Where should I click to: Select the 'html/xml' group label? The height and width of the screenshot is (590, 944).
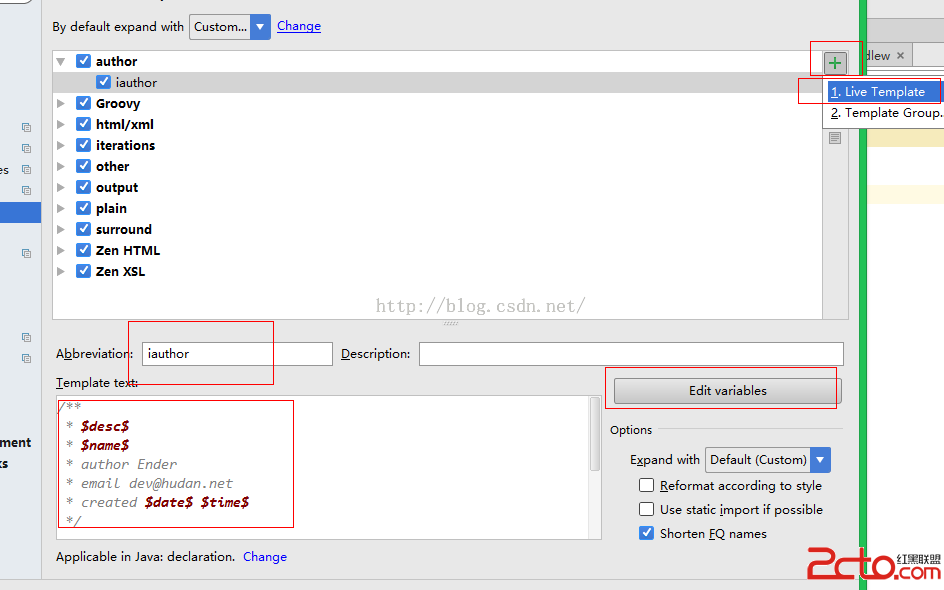coord(125,125)
